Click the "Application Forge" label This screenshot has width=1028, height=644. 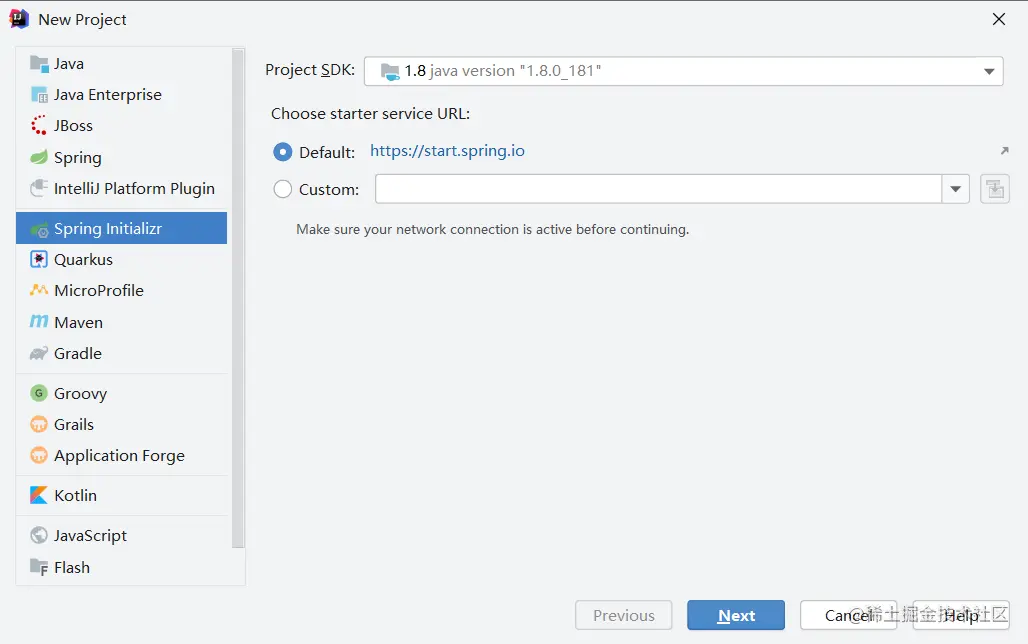click(119, 456)
